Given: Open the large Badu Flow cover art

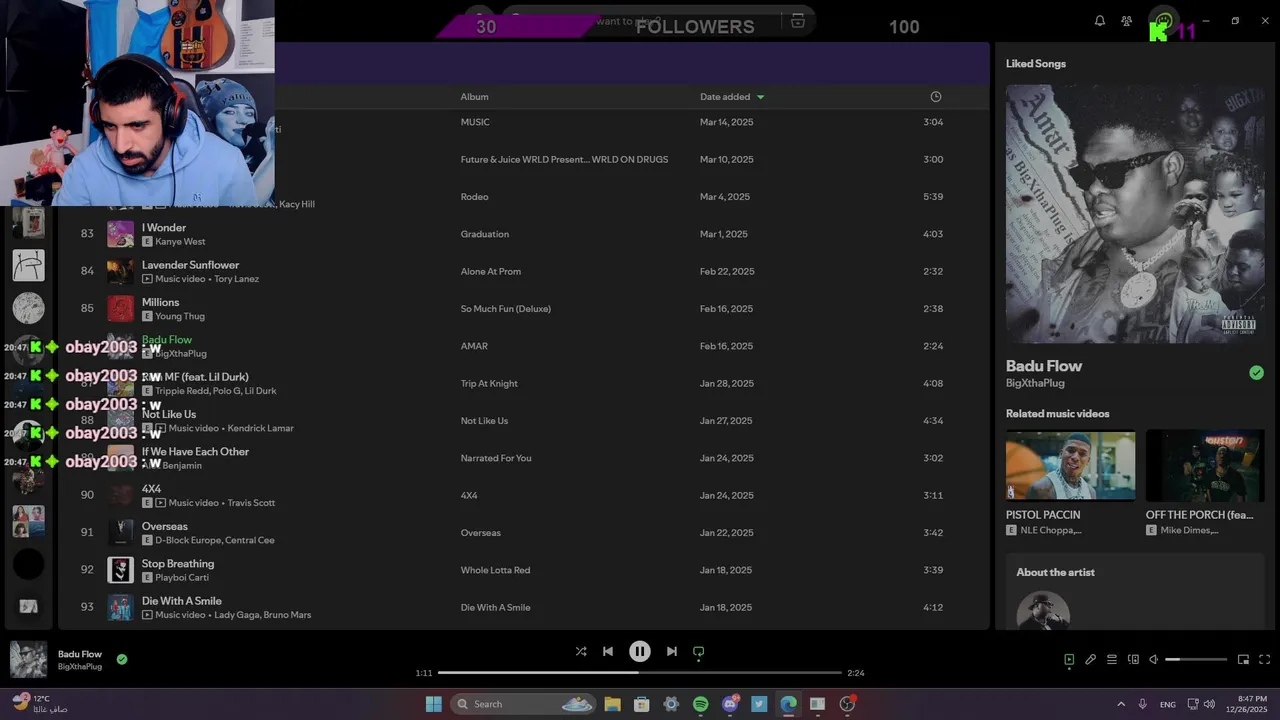Looking at the screenshot, I should point(1135,213).
